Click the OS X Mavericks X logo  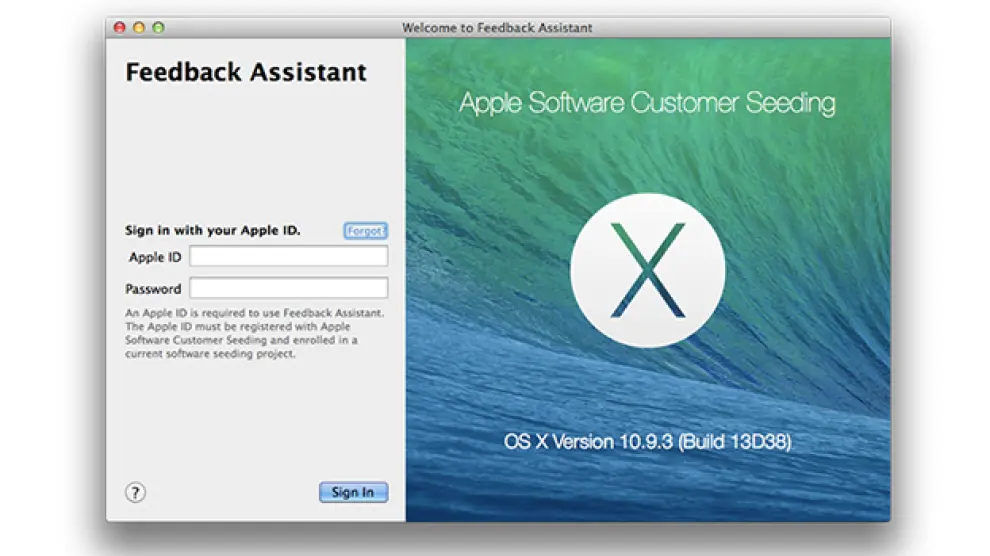(647, 269)
